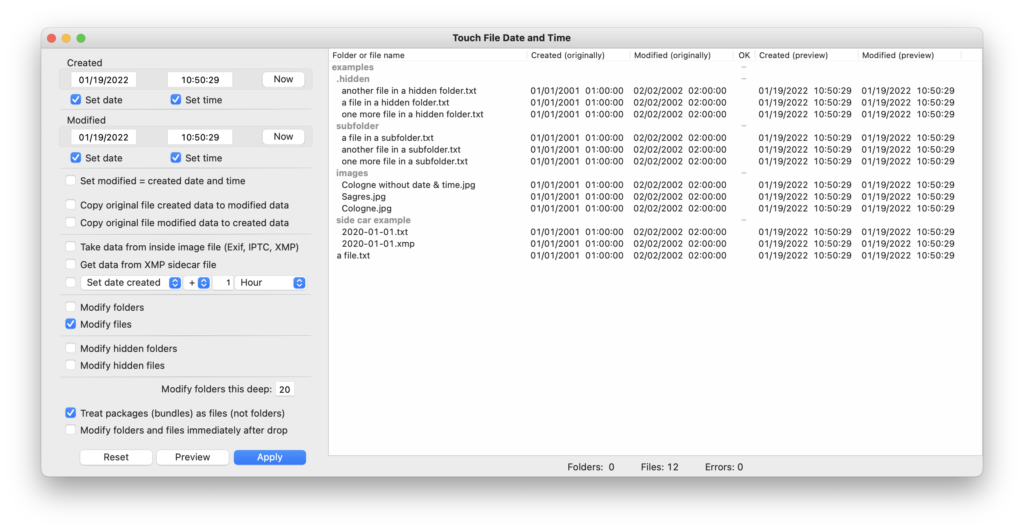Select the a file.txt row
This screenshot has height=531, width=1024.
click(x=655, y=255)
